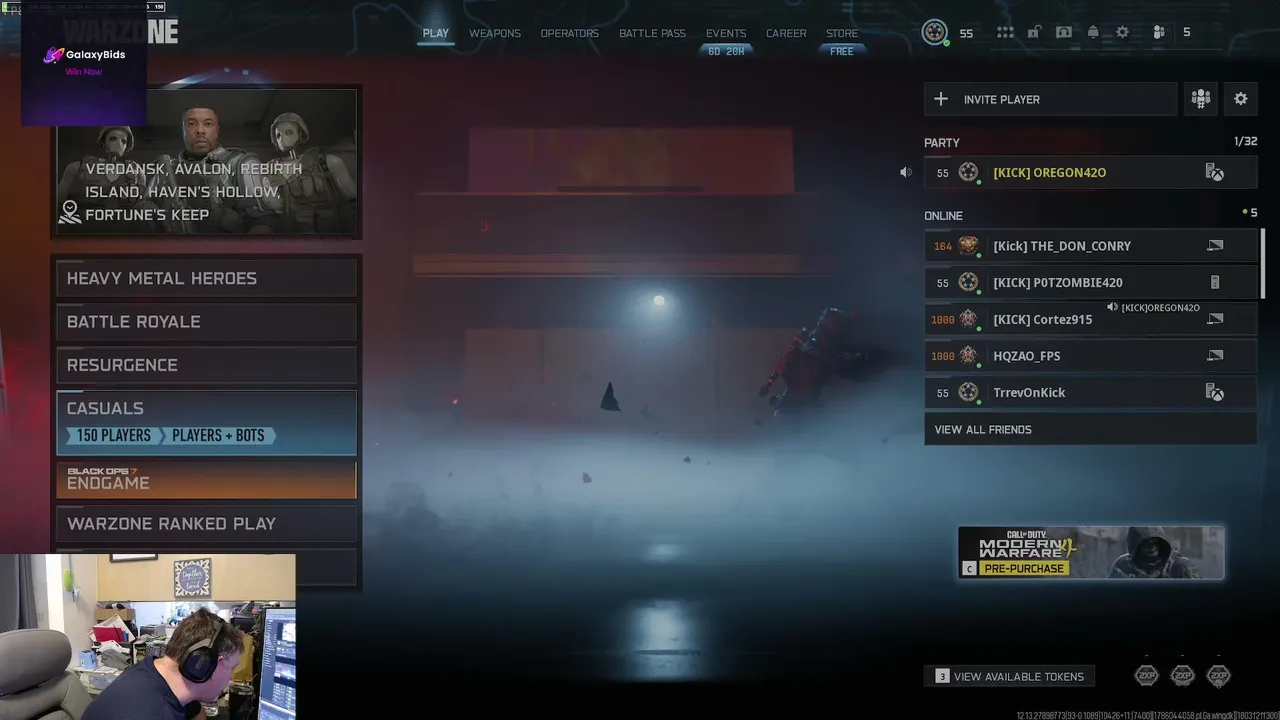Open the Battle Pass tab
The width and height of the screenshot is (1280, 720).
(652, 33)
